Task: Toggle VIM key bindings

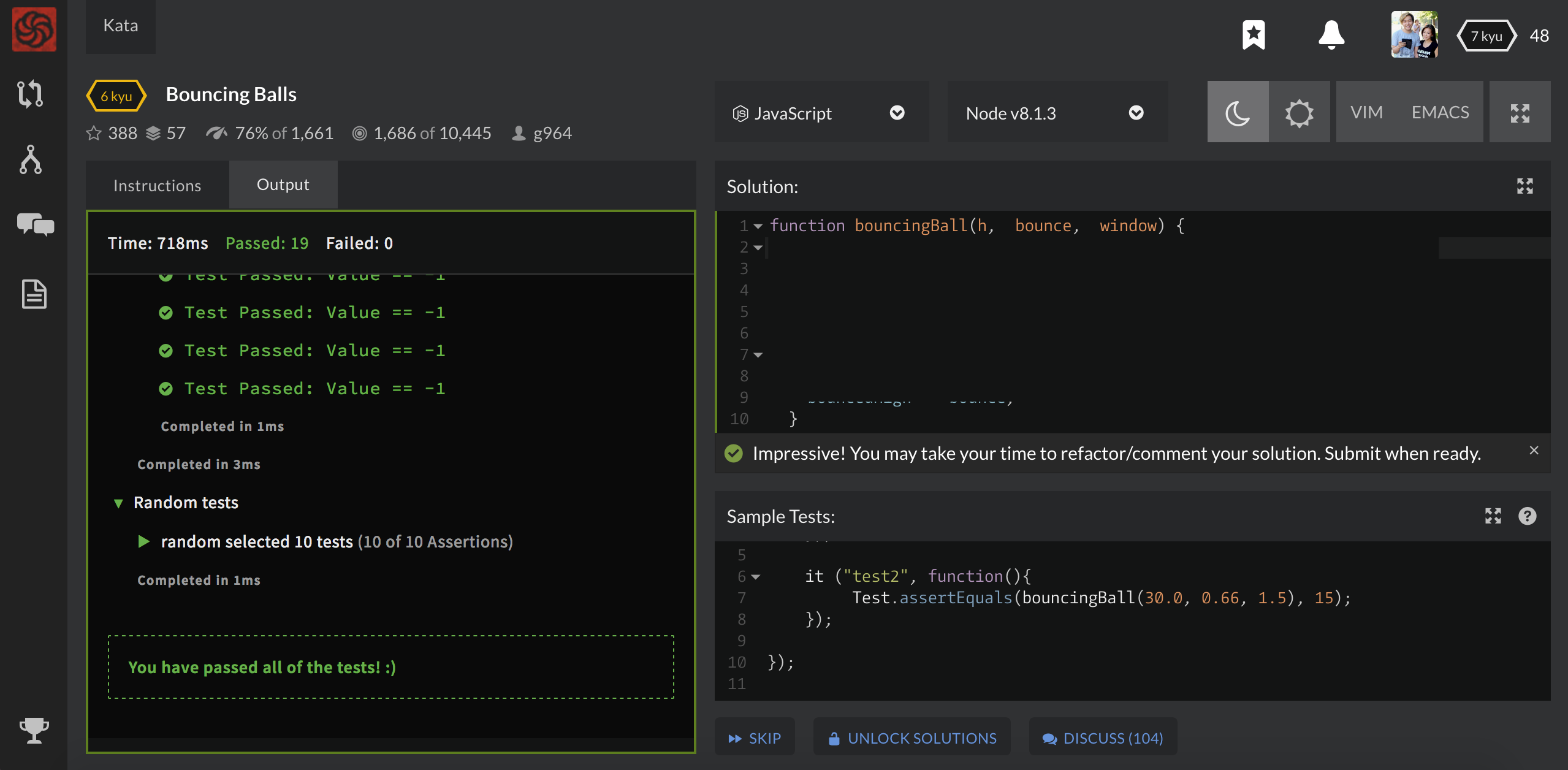Action: (1366, 113)
